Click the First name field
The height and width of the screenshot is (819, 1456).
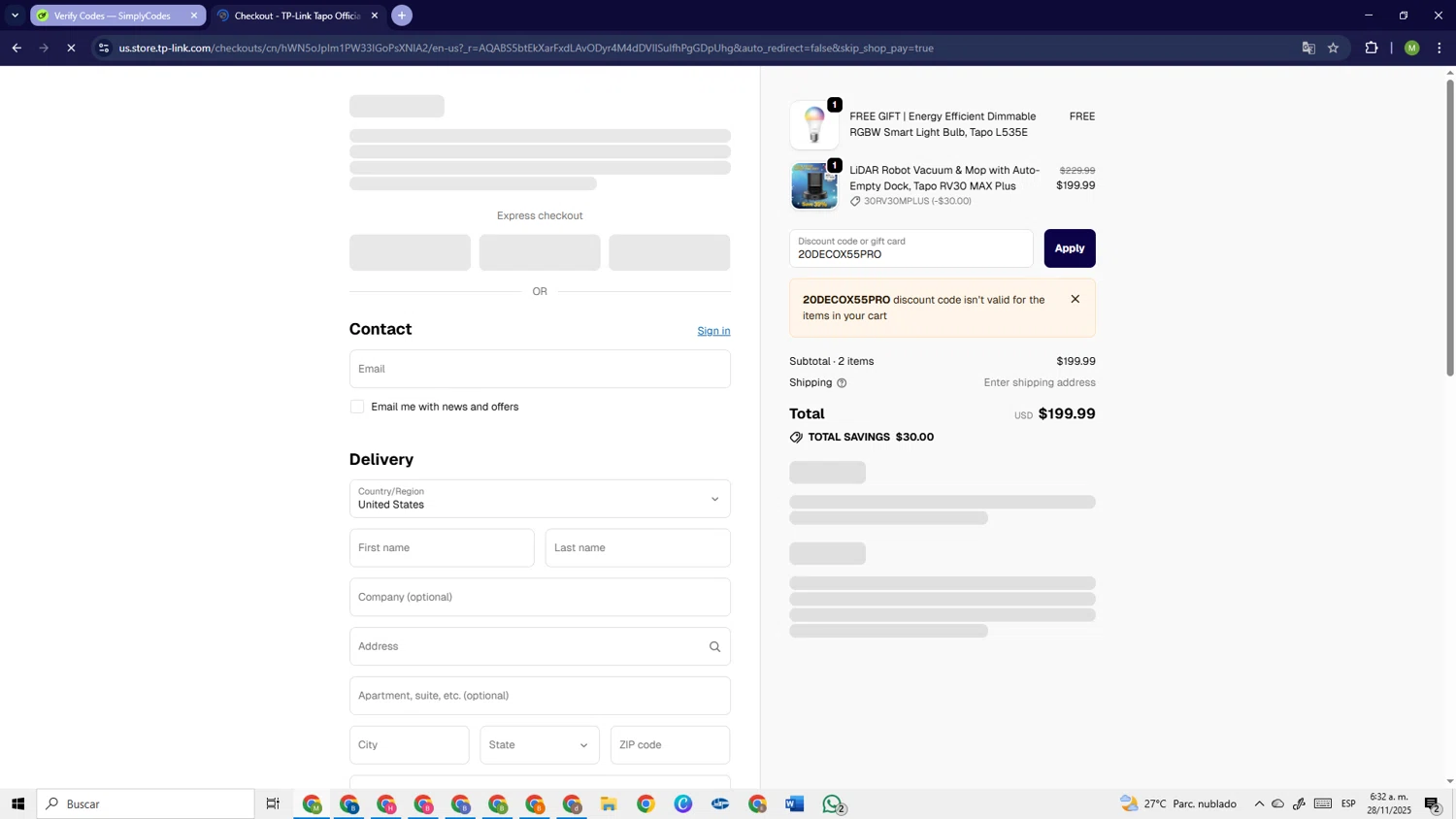[x=442, y=548]
